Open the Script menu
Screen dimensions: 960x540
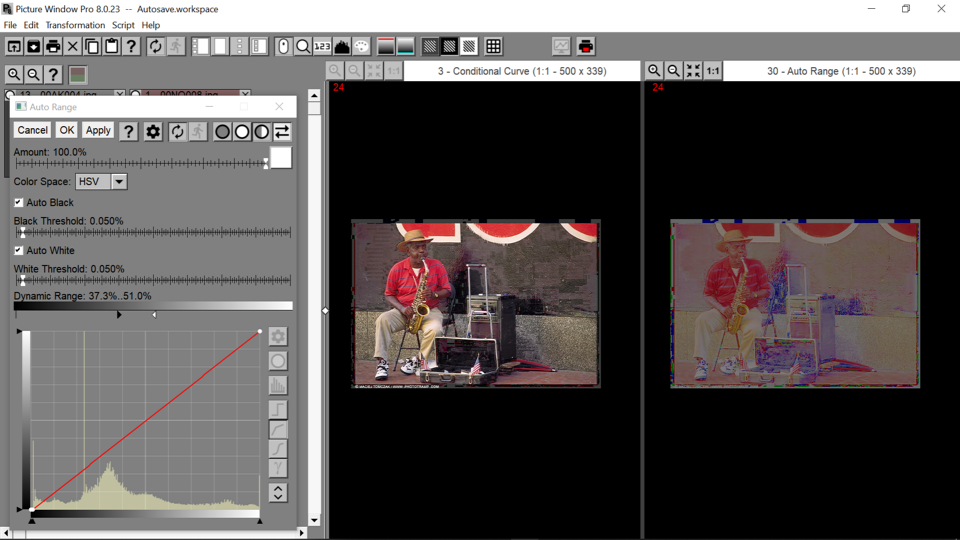tap(123, 25)
